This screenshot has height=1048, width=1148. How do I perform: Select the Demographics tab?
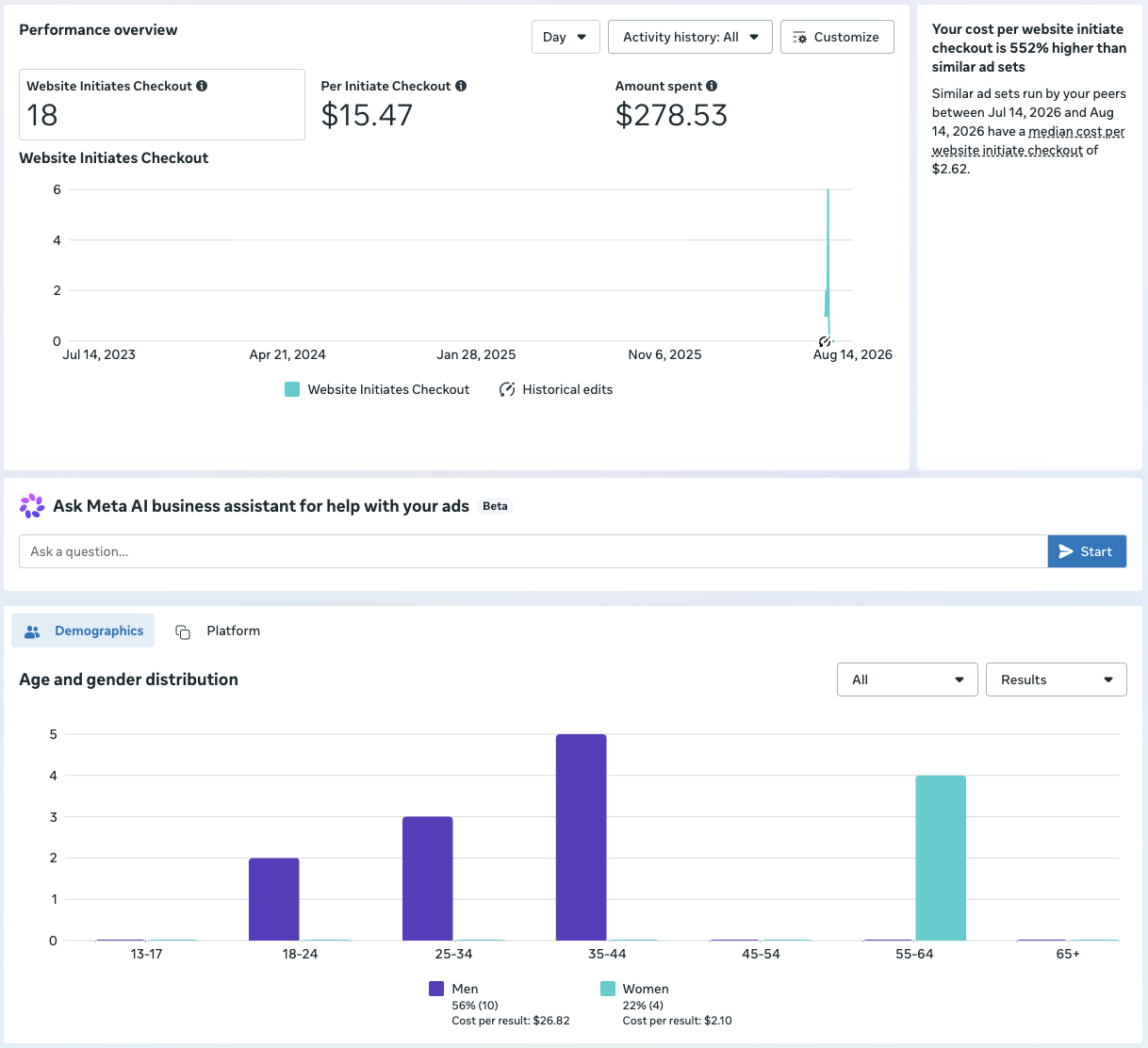pyautogui.click(x=83, y=631)
